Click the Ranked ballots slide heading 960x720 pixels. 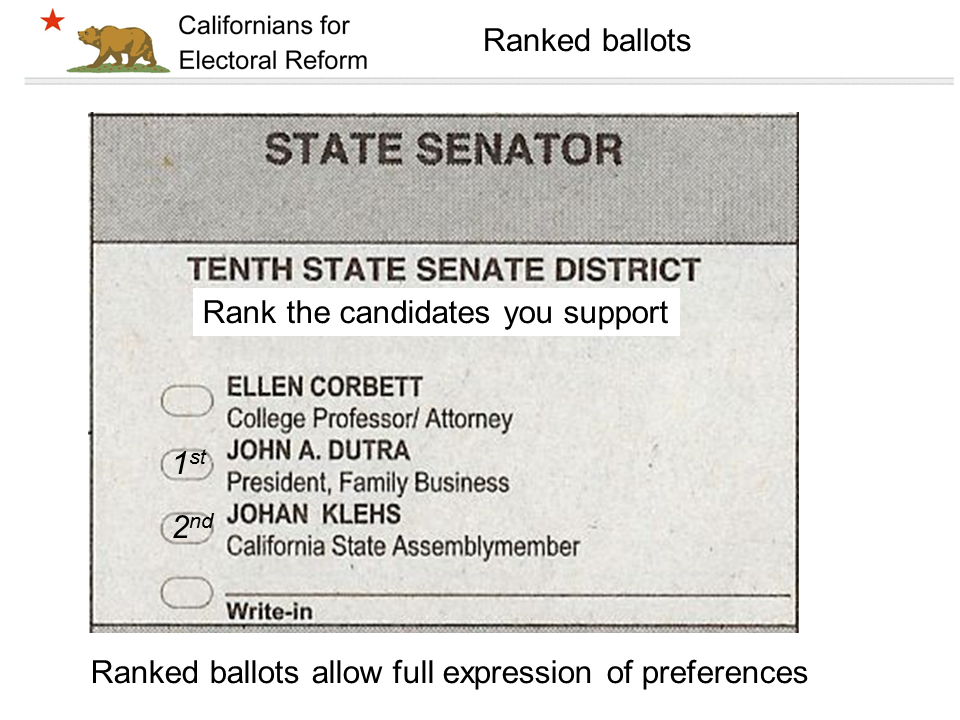[x=587, y=41]
